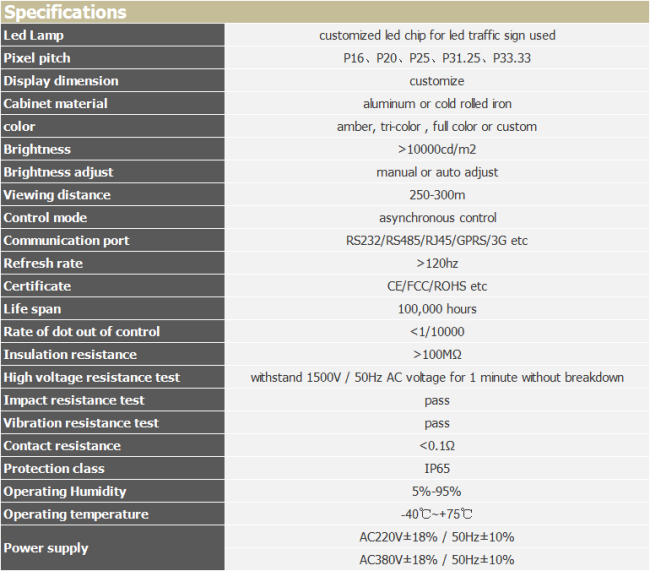This screenshot has width=650, height=571.
Task: Click the IP65 protection class value
Action: pyautogui.click(x=437, y=469)
